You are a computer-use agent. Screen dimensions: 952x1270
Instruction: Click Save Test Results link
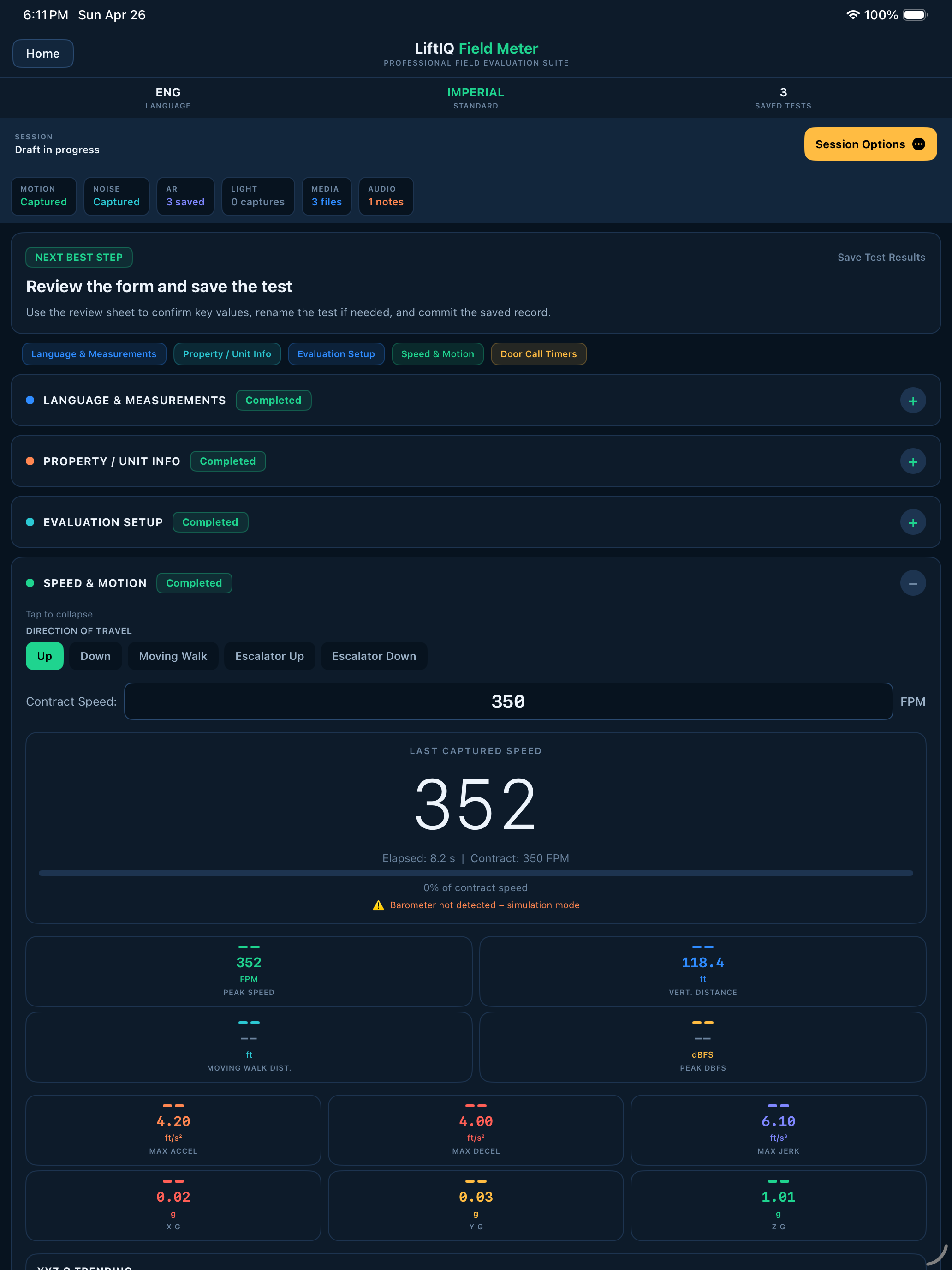[x=881, y=257]
